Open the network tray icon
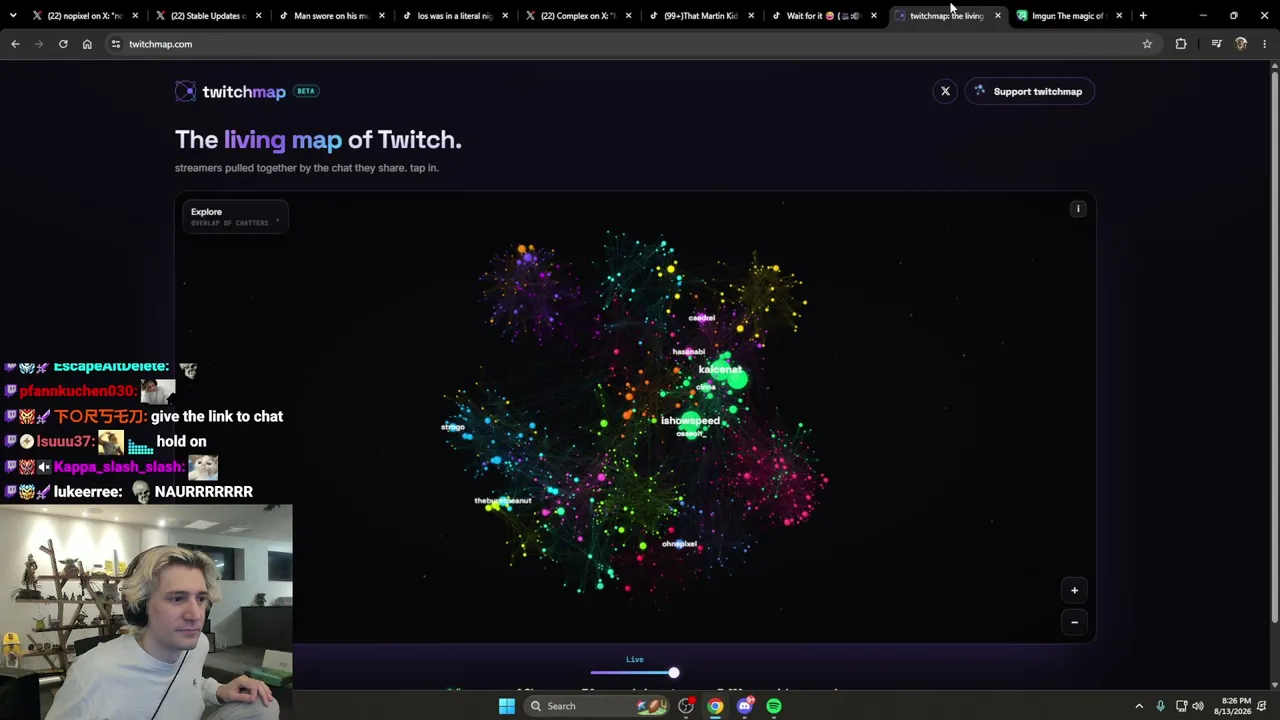Viewport: 1280px width, 720px height. [1181, 706]
